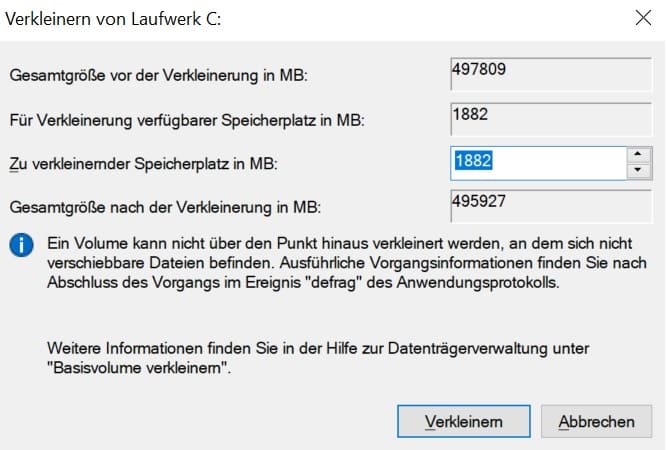The height and width of the screenshot is (450, 667).
Task: Decrease shrink amount with the down arrow
Action: click(x=637, y=170)
